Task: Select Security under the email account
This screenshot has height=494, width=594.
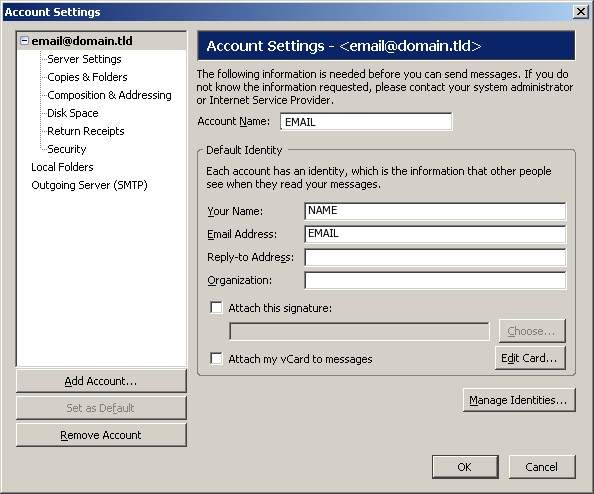Action: coord(67,149)
